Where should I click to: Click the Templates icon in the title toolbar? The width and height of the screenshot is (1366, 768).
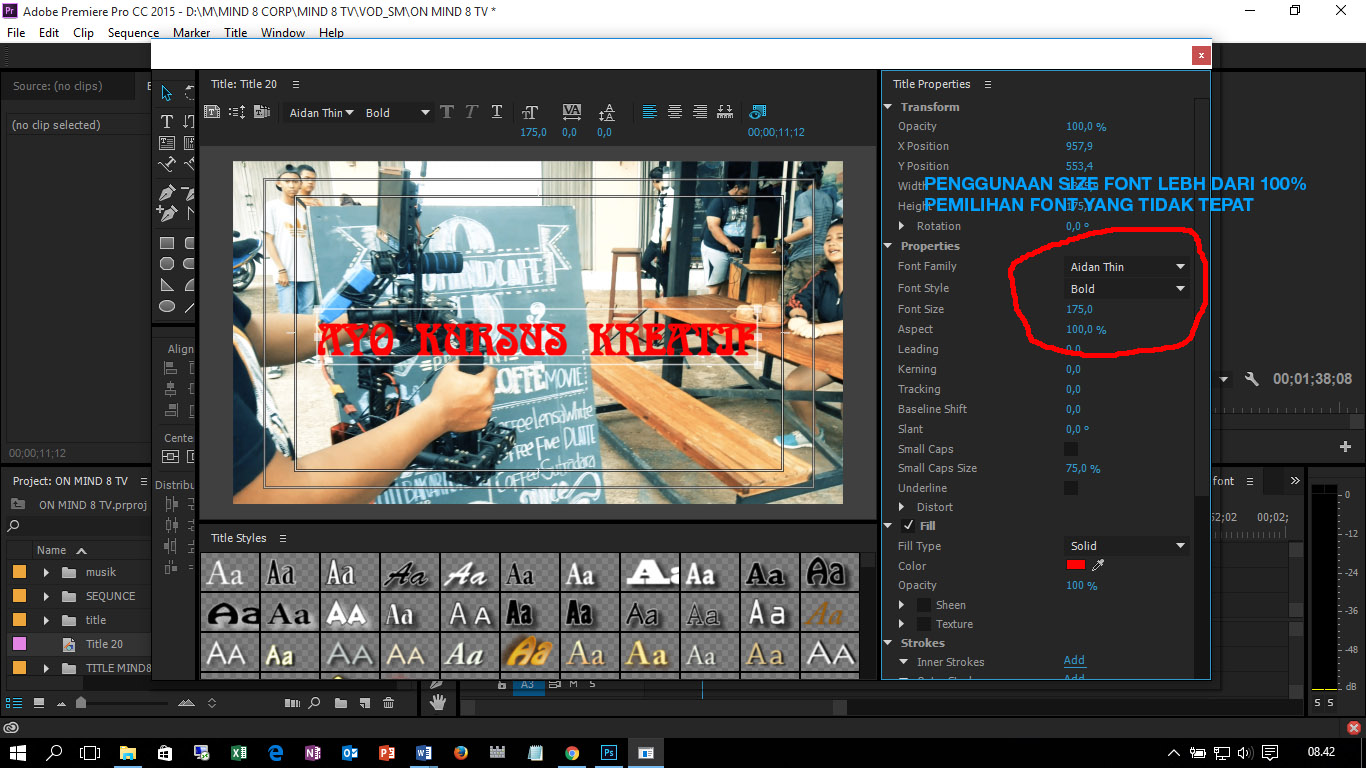tap(262, 112)
